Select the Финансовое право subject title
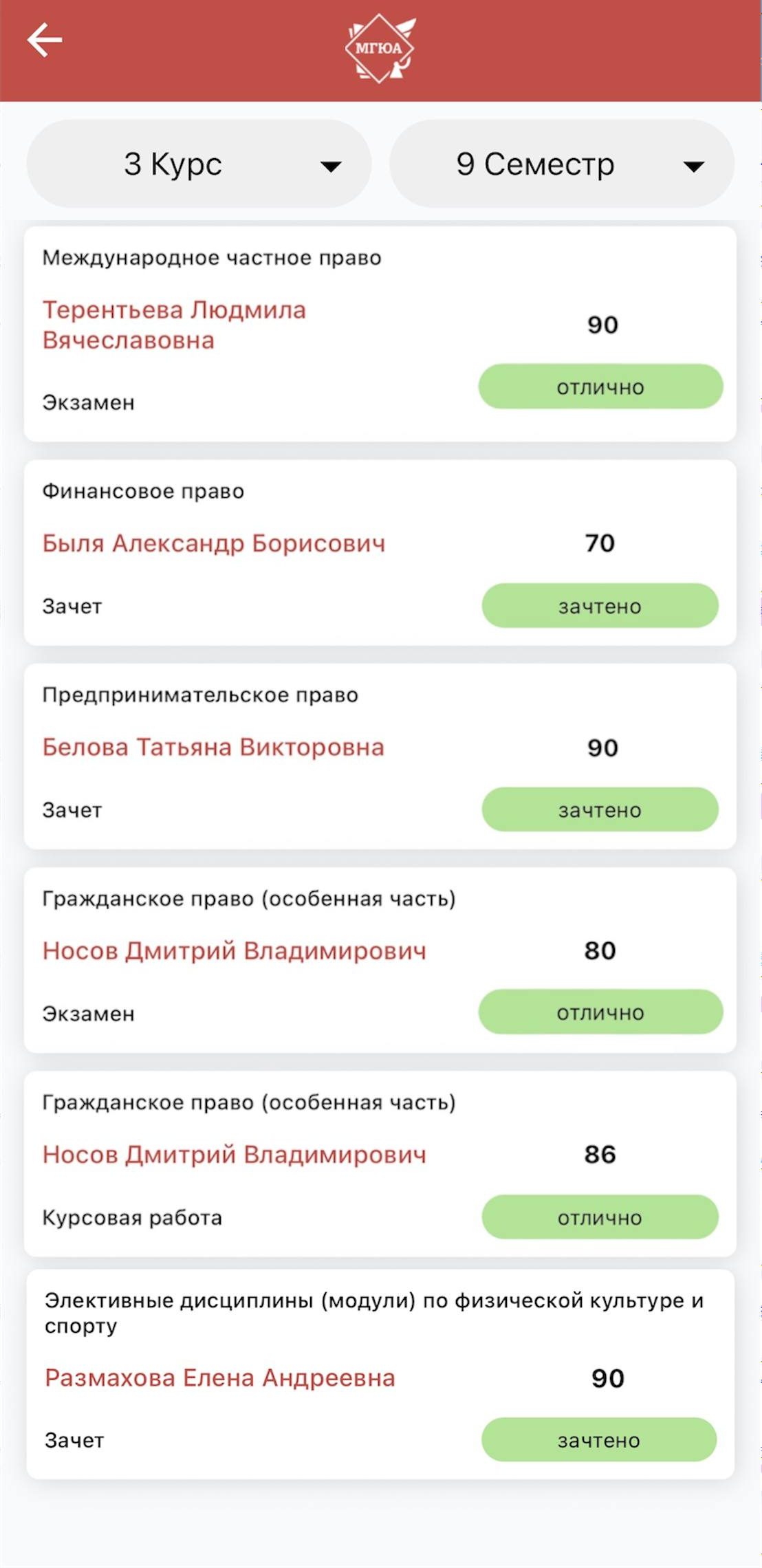Screen dimensions: 762x1568 [143, 491]
